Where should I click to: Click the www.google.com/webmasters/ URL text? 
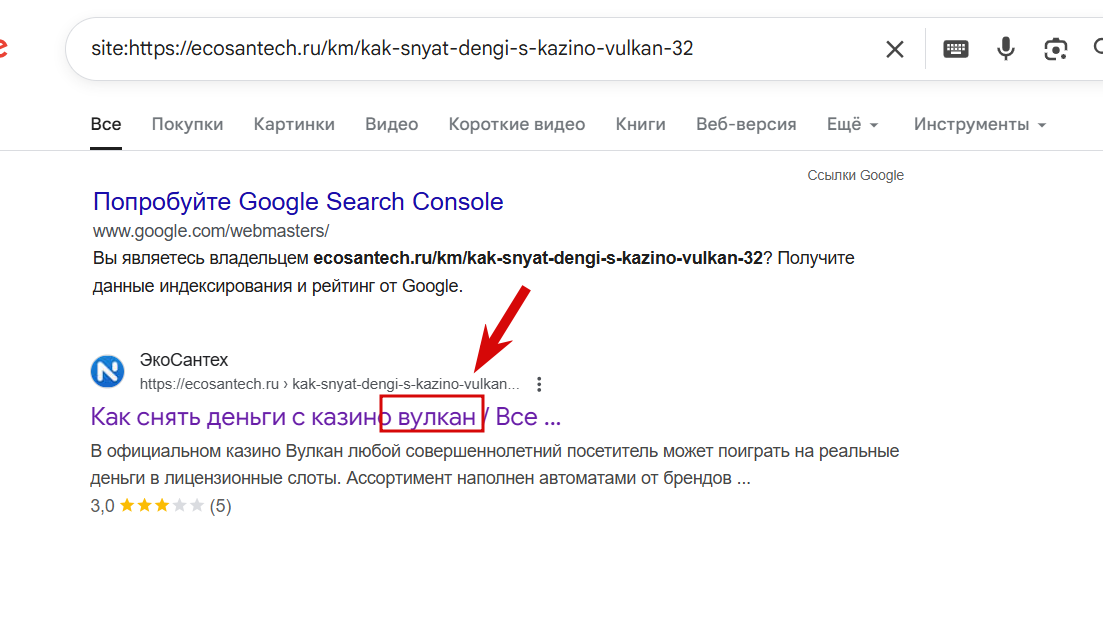point(211,231)
